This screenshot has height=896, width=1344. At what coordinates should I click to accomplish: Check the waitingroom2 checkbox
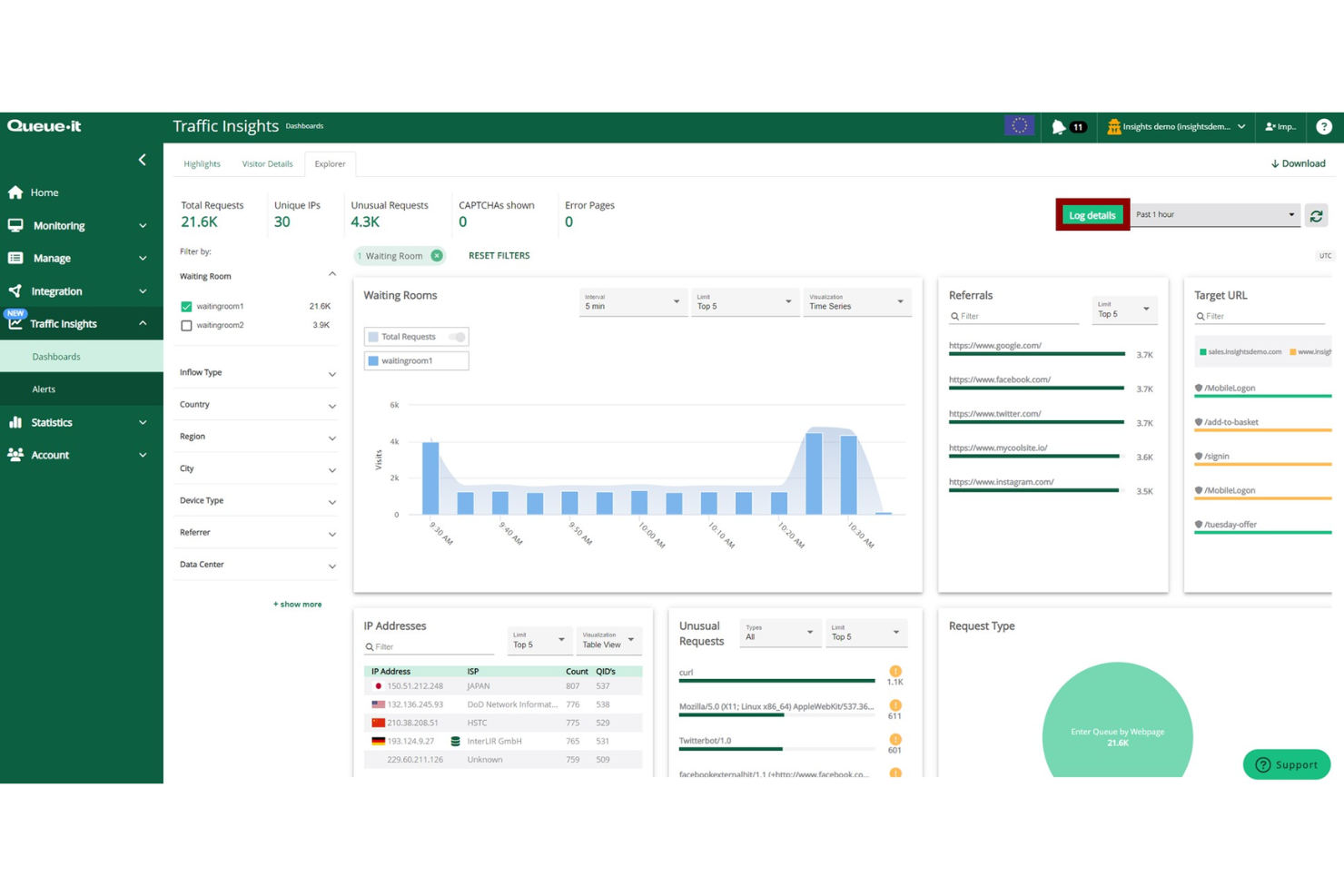pos(186,325)
